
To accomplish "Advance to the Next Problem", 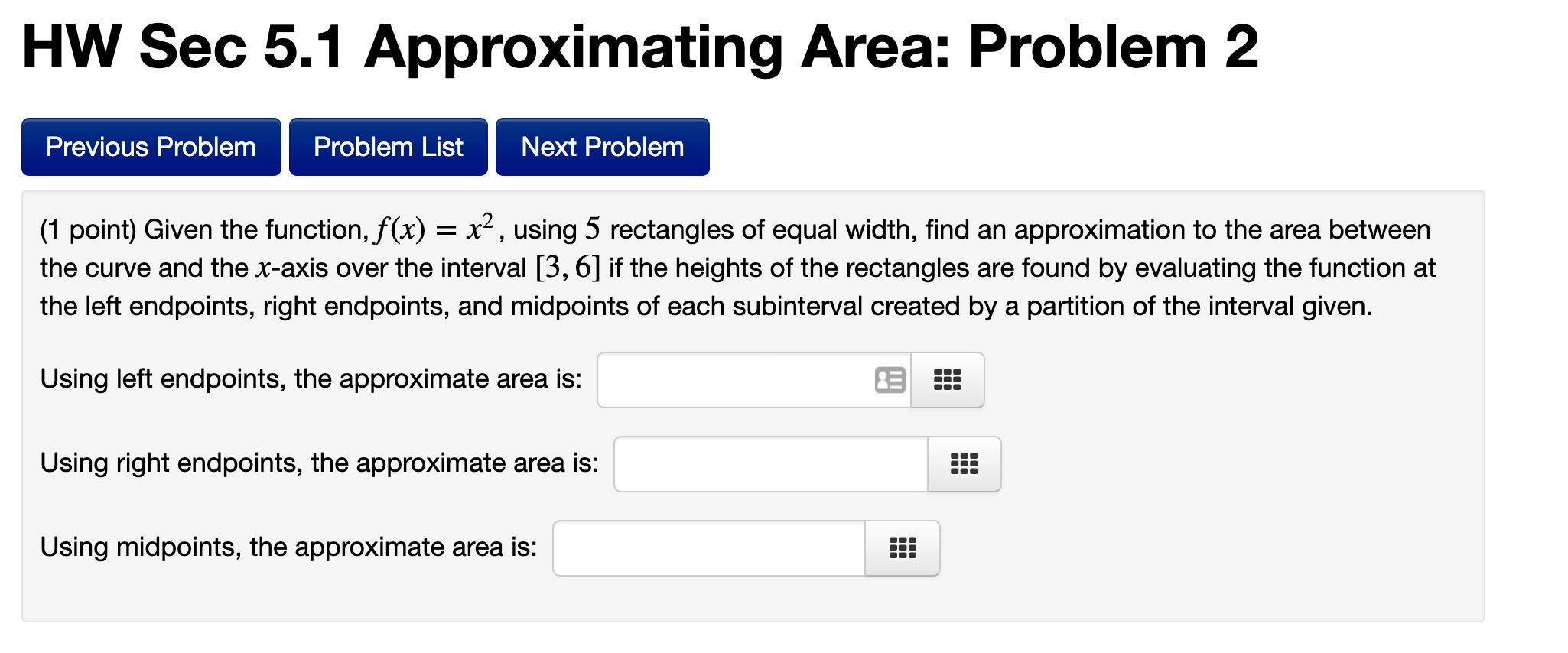I will point(602,146).
